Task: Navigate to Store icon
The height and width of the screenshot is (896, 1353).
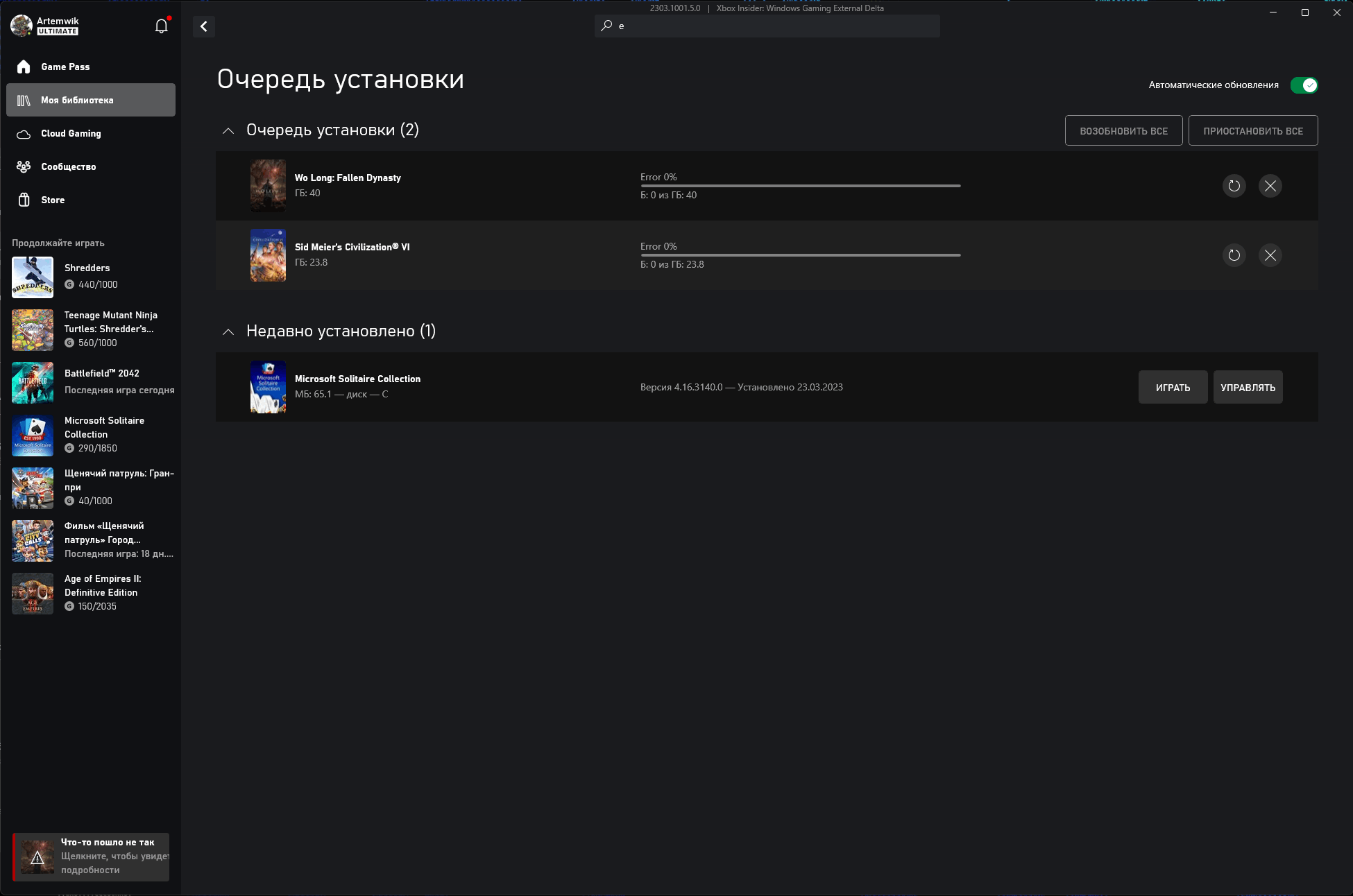Action: click(24, 200)
